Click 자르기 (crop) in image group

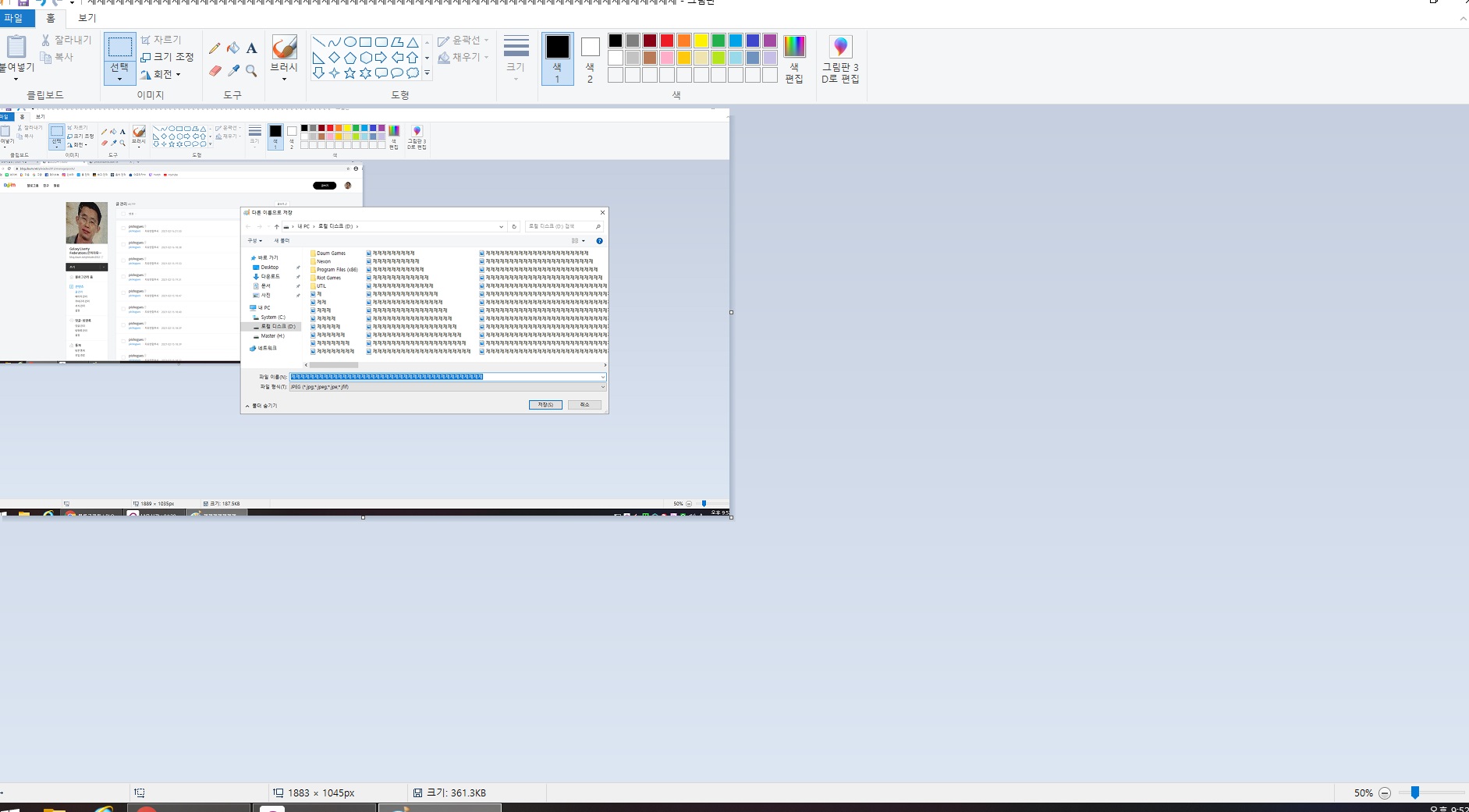[161, 40]
